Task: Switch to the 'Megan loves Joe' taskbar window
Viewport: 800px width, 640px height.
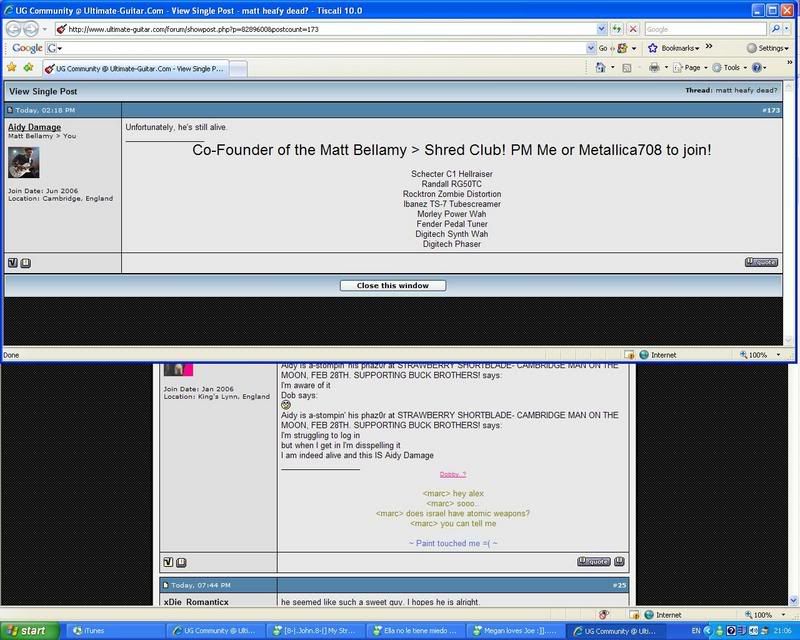Action: click(516, 631)
